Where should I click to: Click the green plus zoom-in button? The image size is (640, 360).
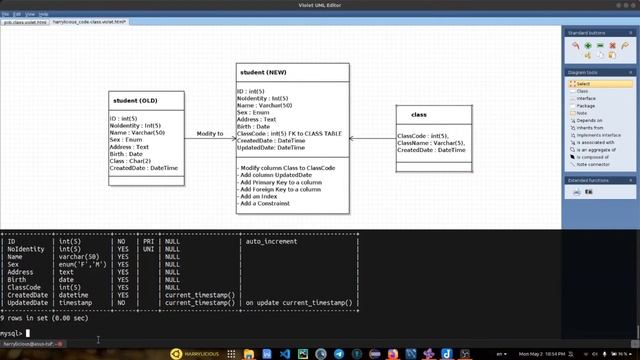pos(588,45)
